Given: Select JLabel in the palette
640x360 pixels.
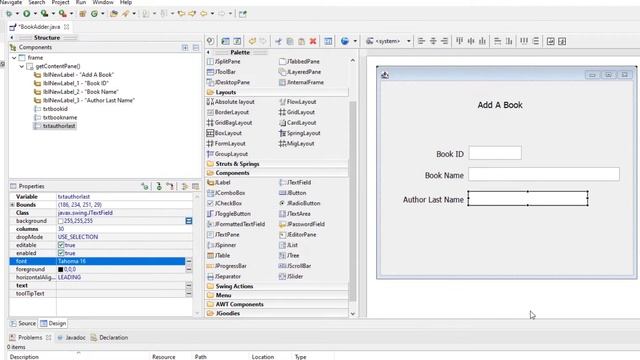Looking at the screenshot, I should point(219,182).
